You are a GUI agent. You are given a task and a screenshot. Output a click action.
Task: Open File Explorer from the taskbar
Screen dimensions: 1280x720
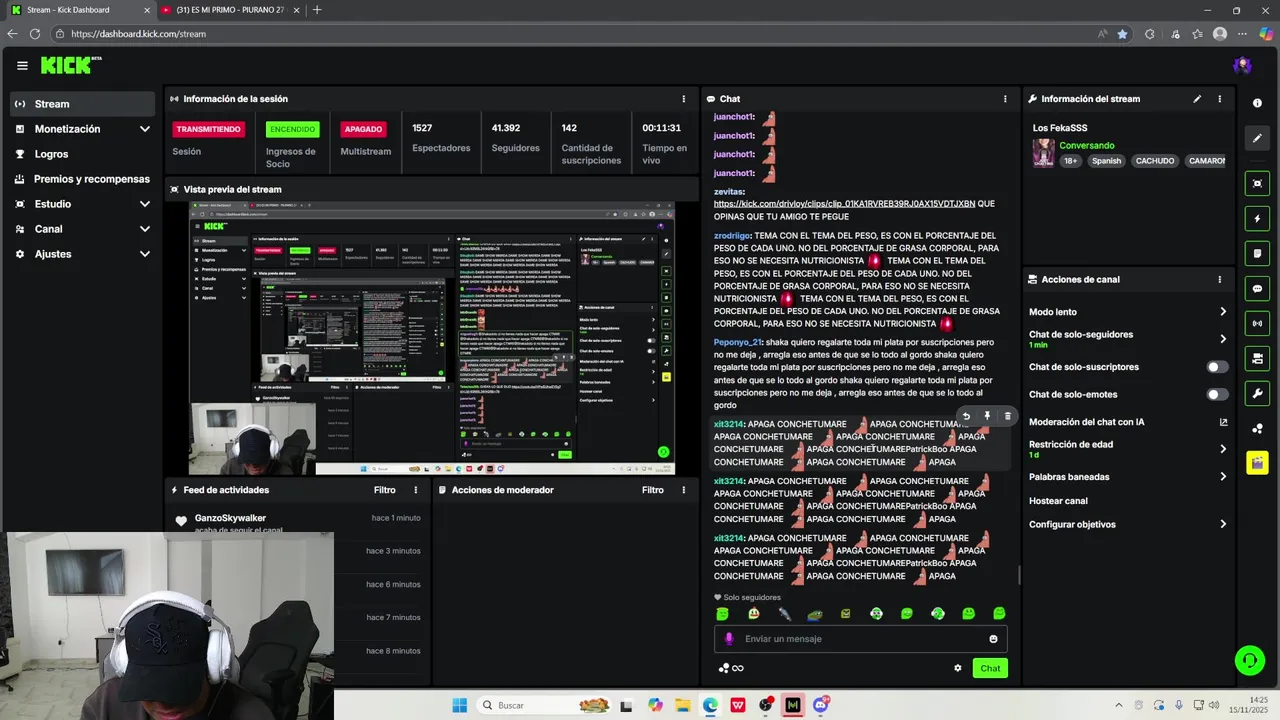pyautogui.click(x=683, y=705)
